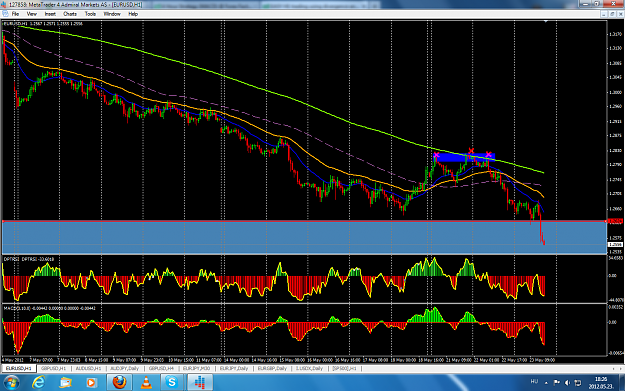
Task: Restore the inner chart window
Action: (612, 14)
